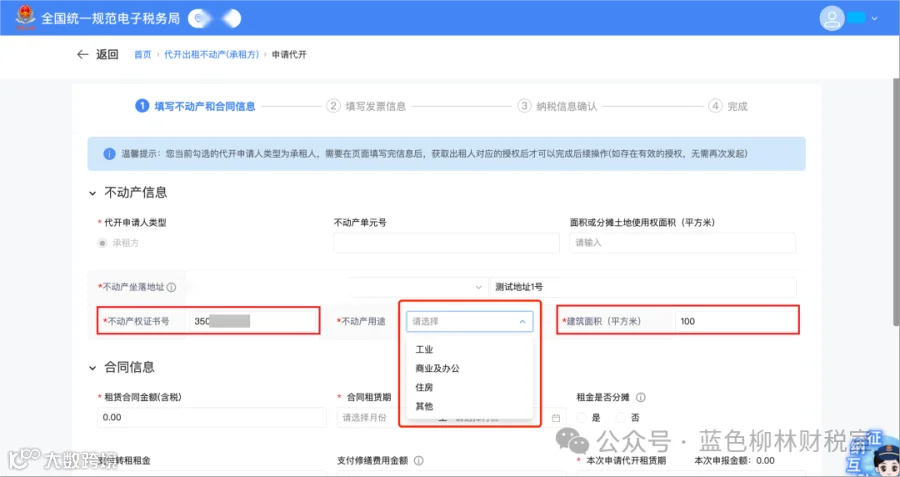
Task: Choose 住房 from the dropdown list
Action: click(424, 387)
